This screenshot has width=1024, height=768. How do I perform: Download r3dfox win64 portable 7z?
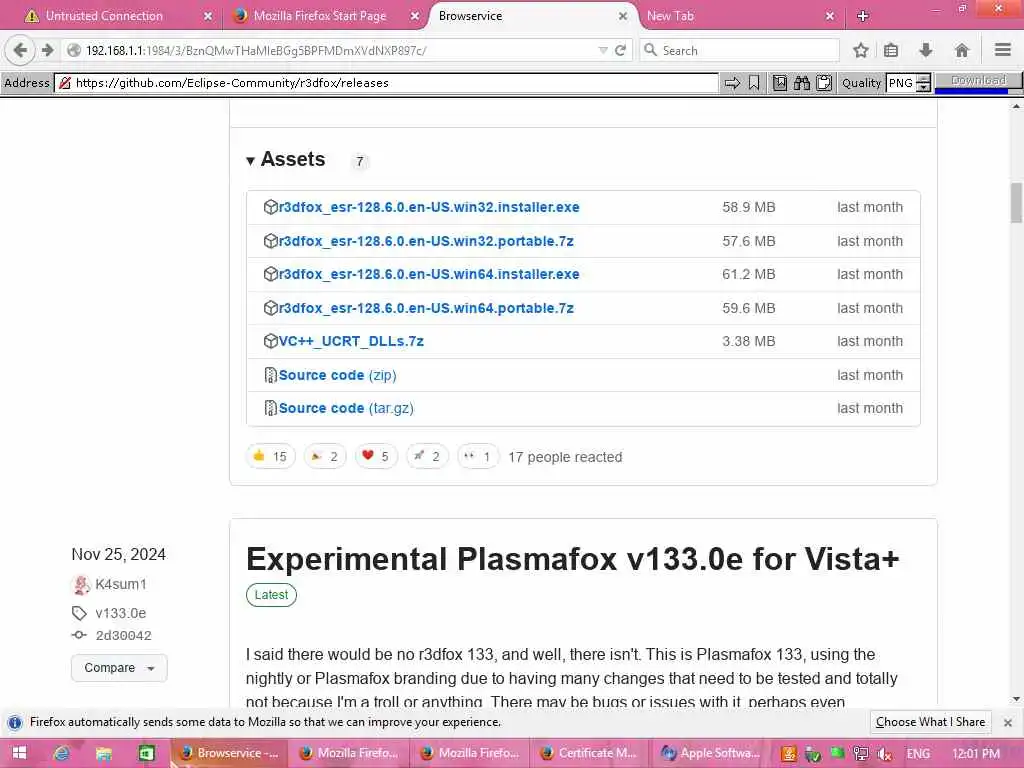(x=426, y=308)
